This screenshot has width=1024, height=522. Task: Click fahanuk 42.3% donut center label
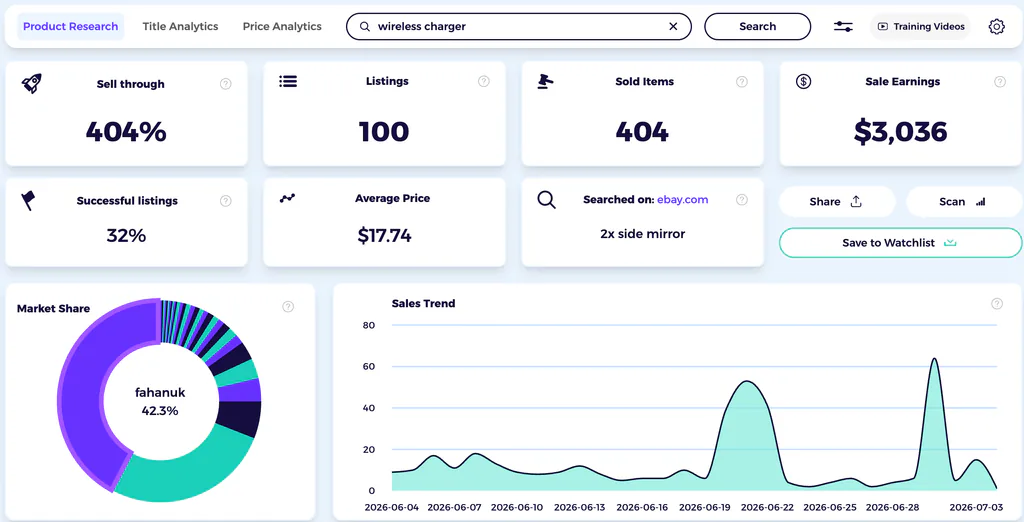tap(160, 402)
